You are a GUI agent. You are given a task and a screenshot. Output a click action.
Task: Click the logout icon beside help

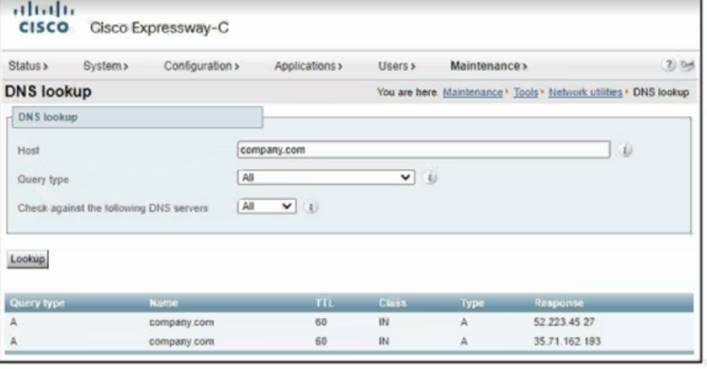click(x=687, y=65)
